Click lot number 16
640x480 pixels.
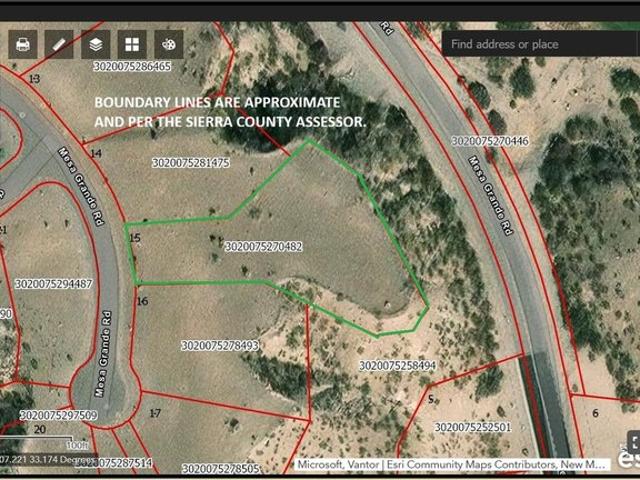[142, 301]
